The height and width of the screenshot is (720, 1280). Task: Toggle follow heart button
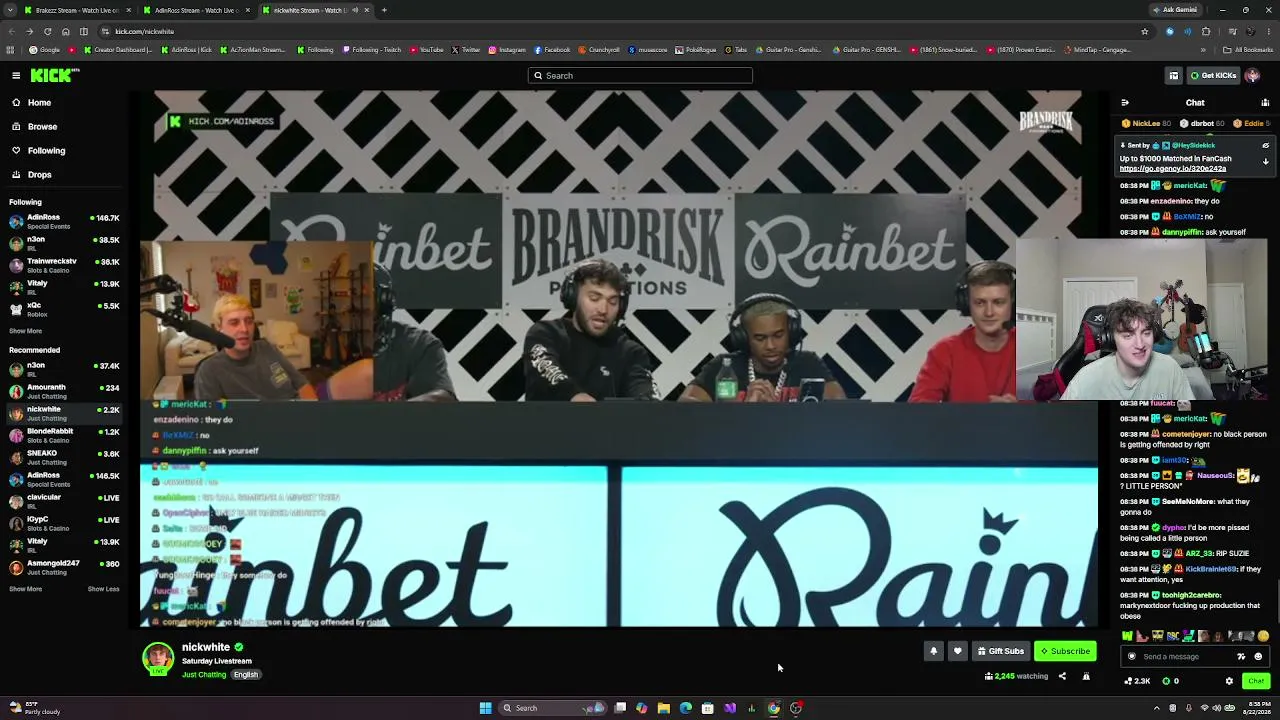pos(957,651)
